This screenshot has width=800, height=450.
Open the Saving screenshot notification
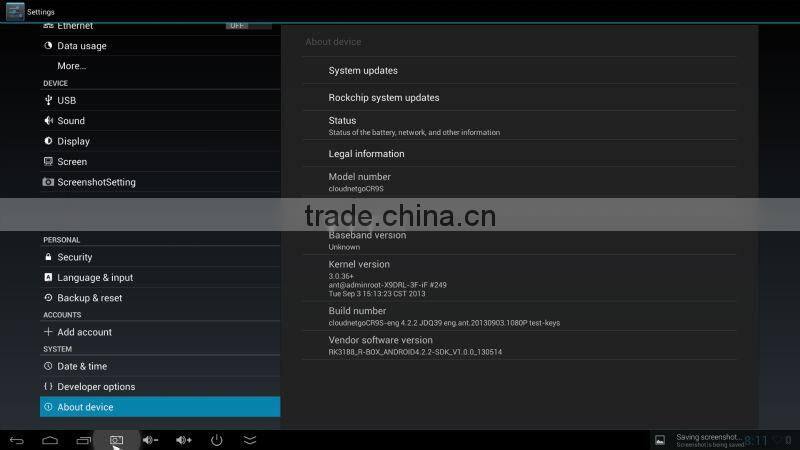[x=709, y=440]
